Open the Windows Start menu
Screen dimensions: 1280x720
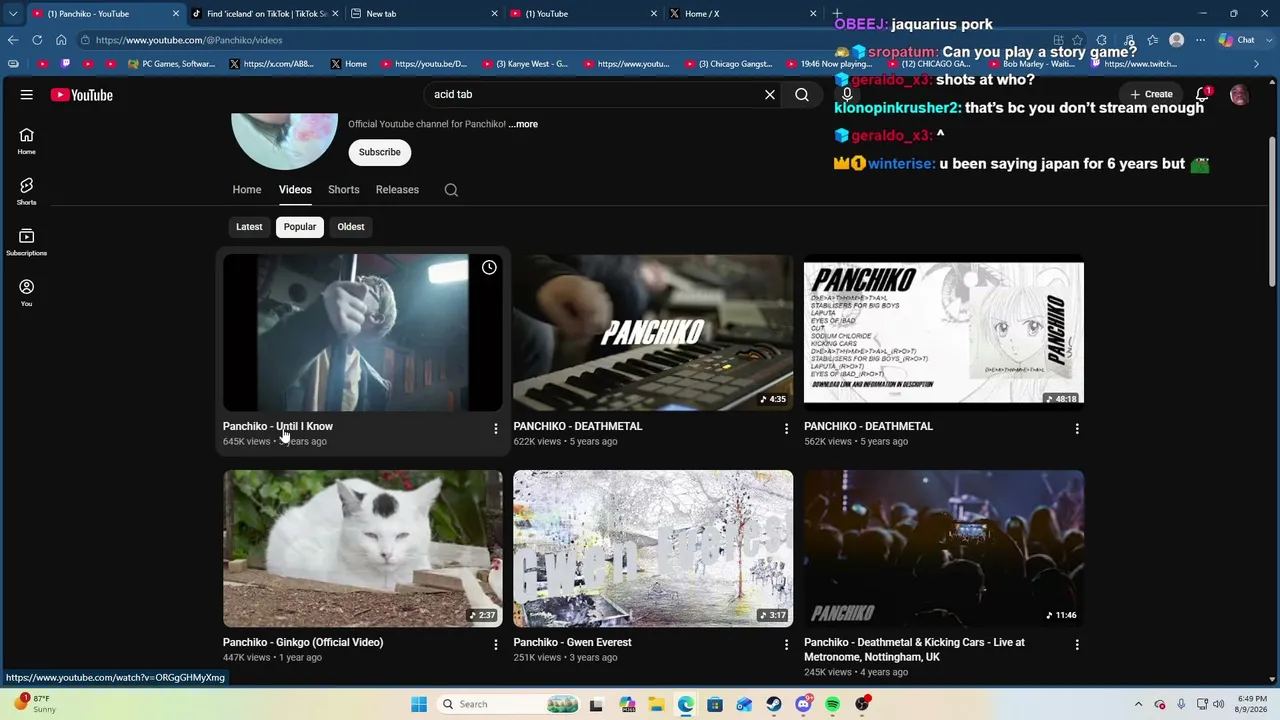tap(419, 704)
